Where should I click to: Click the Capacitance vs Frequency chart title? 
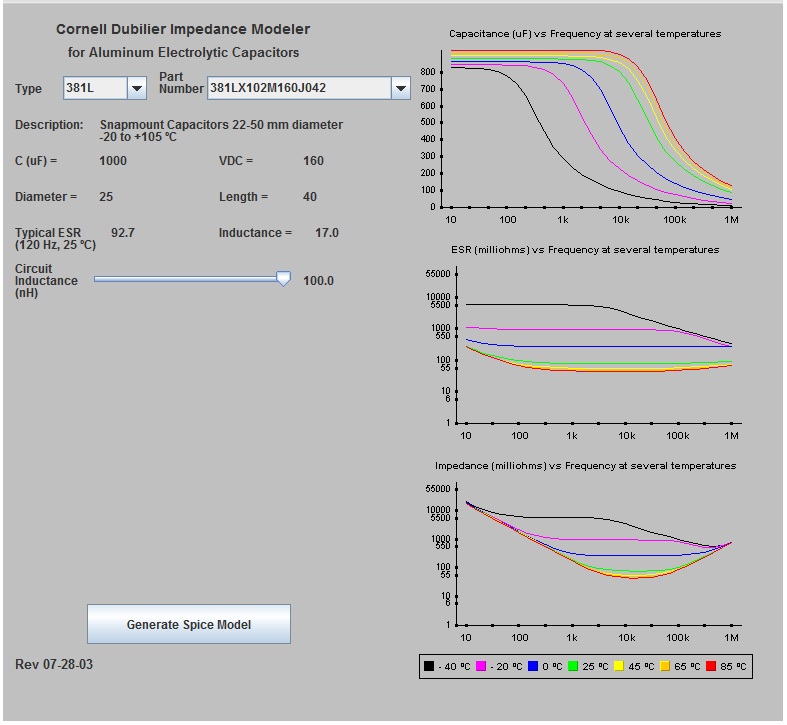coord(585,34)
